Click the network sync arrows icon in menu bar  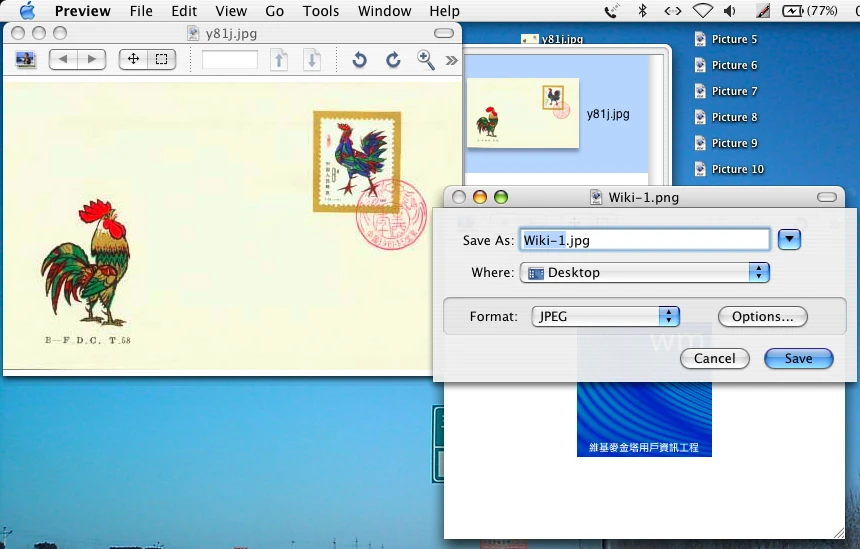tap(672, 10)
